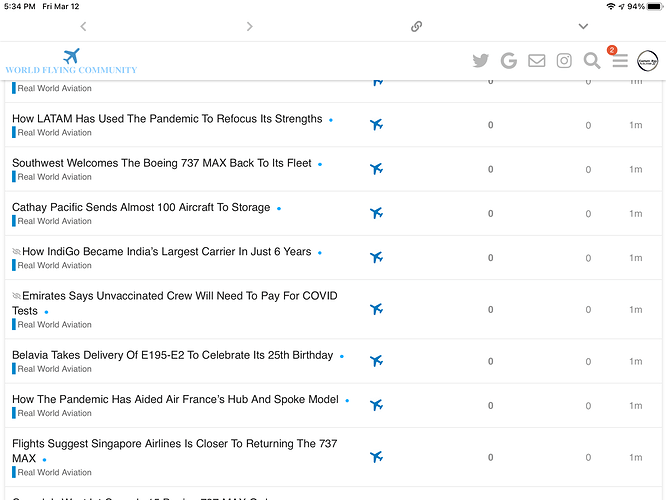Open the 1m activity time of Belavia topic
The height and width of the screenshot is (500, 666).
pyautogui.click(x=635, y=361)
